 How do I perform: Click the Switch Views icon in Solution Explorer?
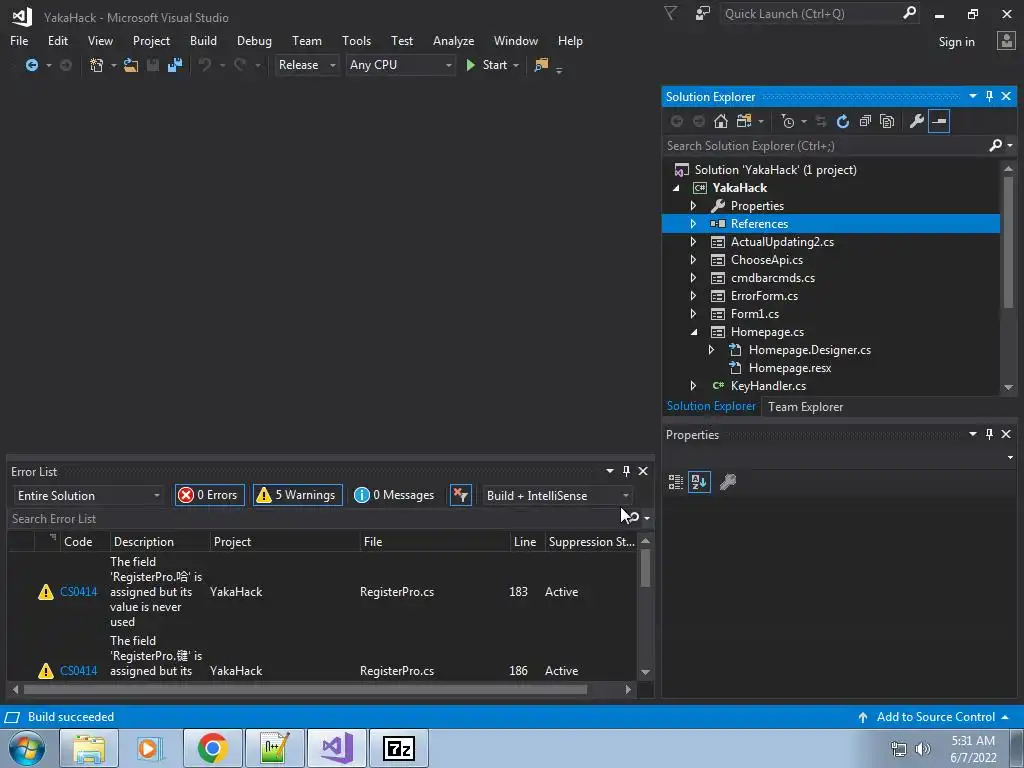coord(744,121)
